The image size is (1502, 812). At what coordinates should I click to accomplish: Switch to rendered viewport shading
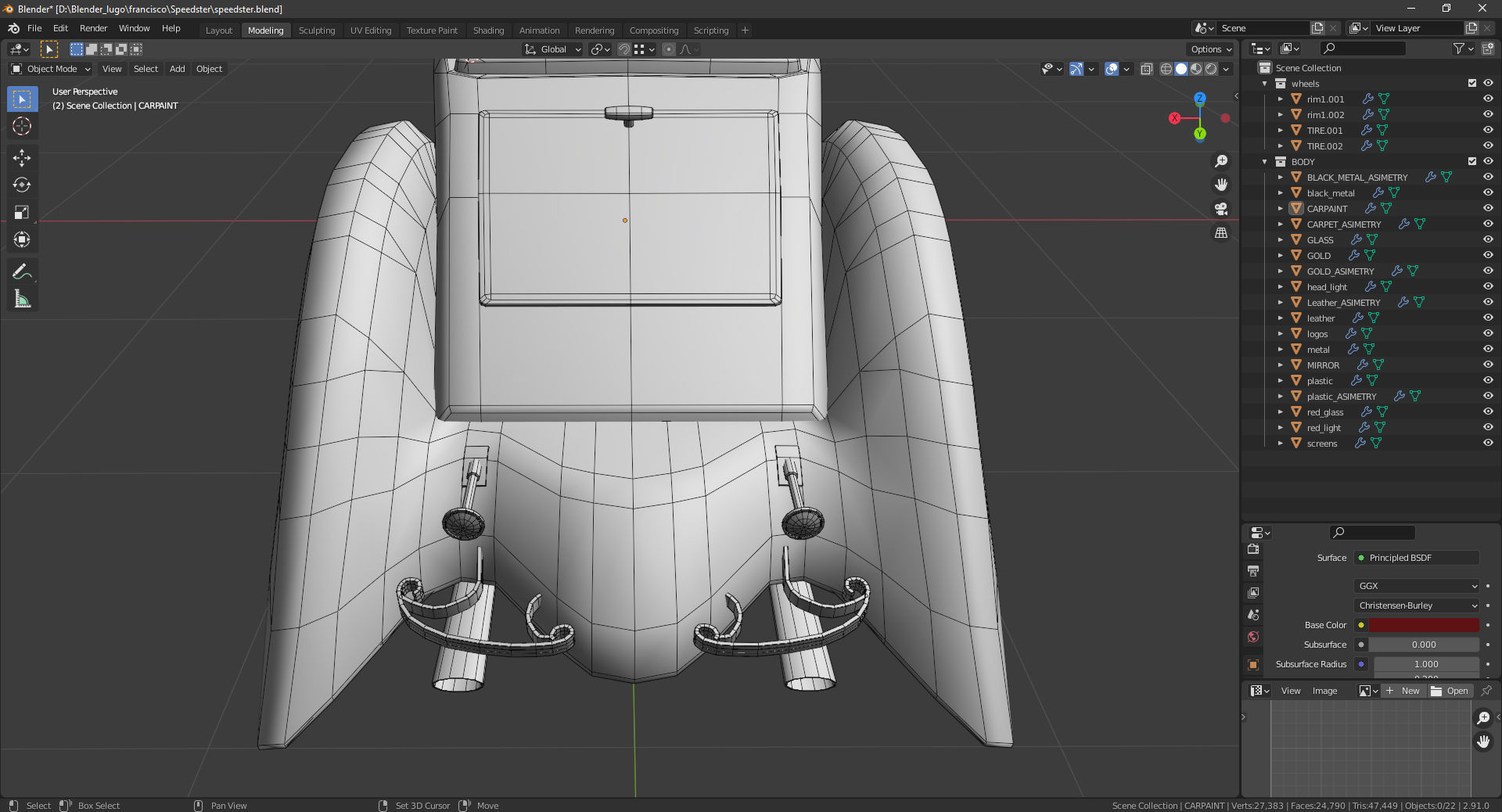(x=1211, y=69)
